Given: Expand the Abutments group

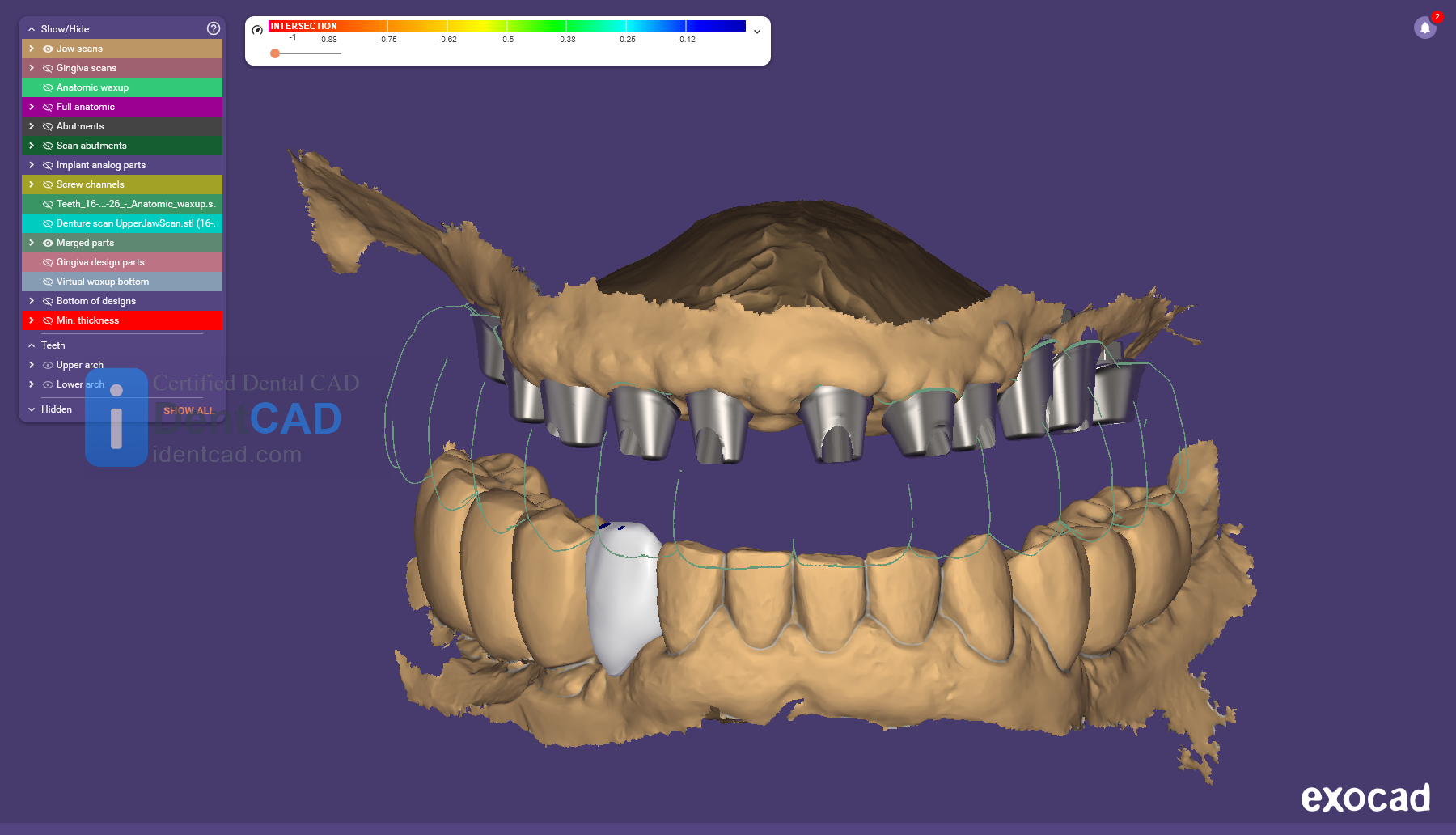Looking at the screenshot, I should pyautogui.click(x=32, y=126).
